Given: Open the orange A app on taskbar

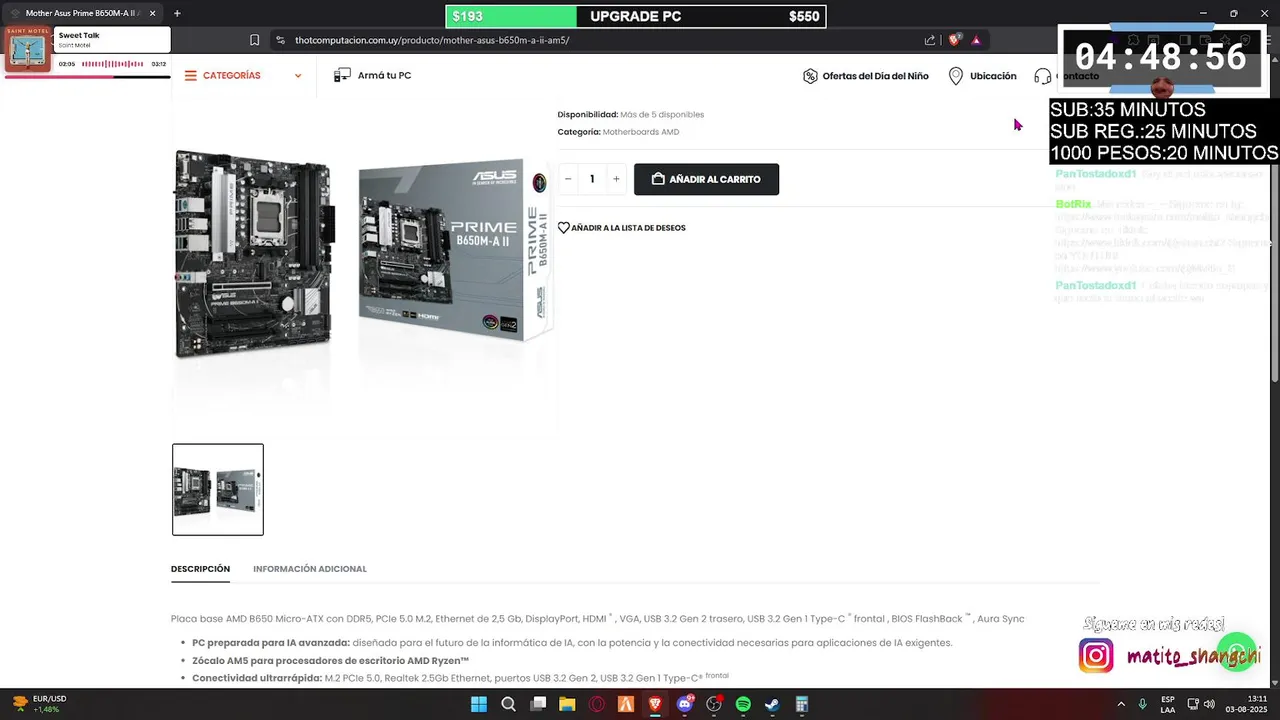Looking at the screenshot, I should (x=626, y=704).
